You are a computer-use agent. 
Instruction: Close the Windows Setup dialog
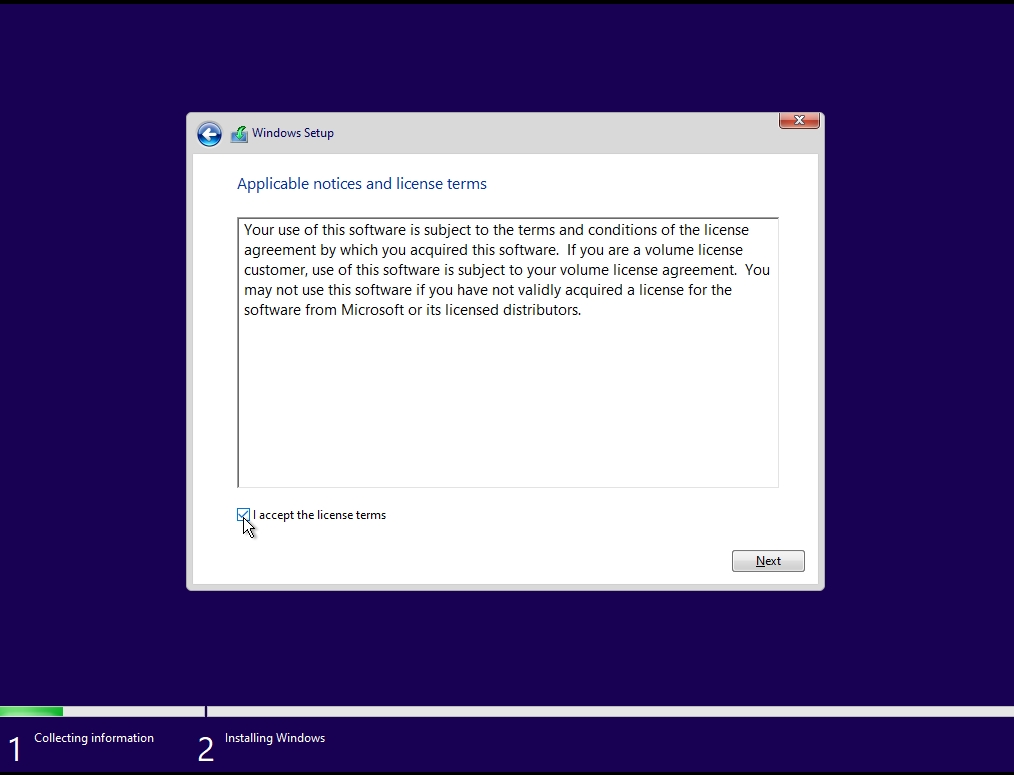click(799, 120)
